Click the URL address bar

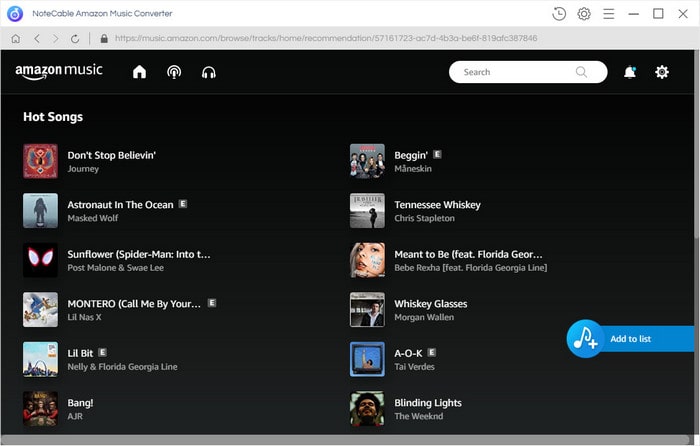[x=326, y=38]
